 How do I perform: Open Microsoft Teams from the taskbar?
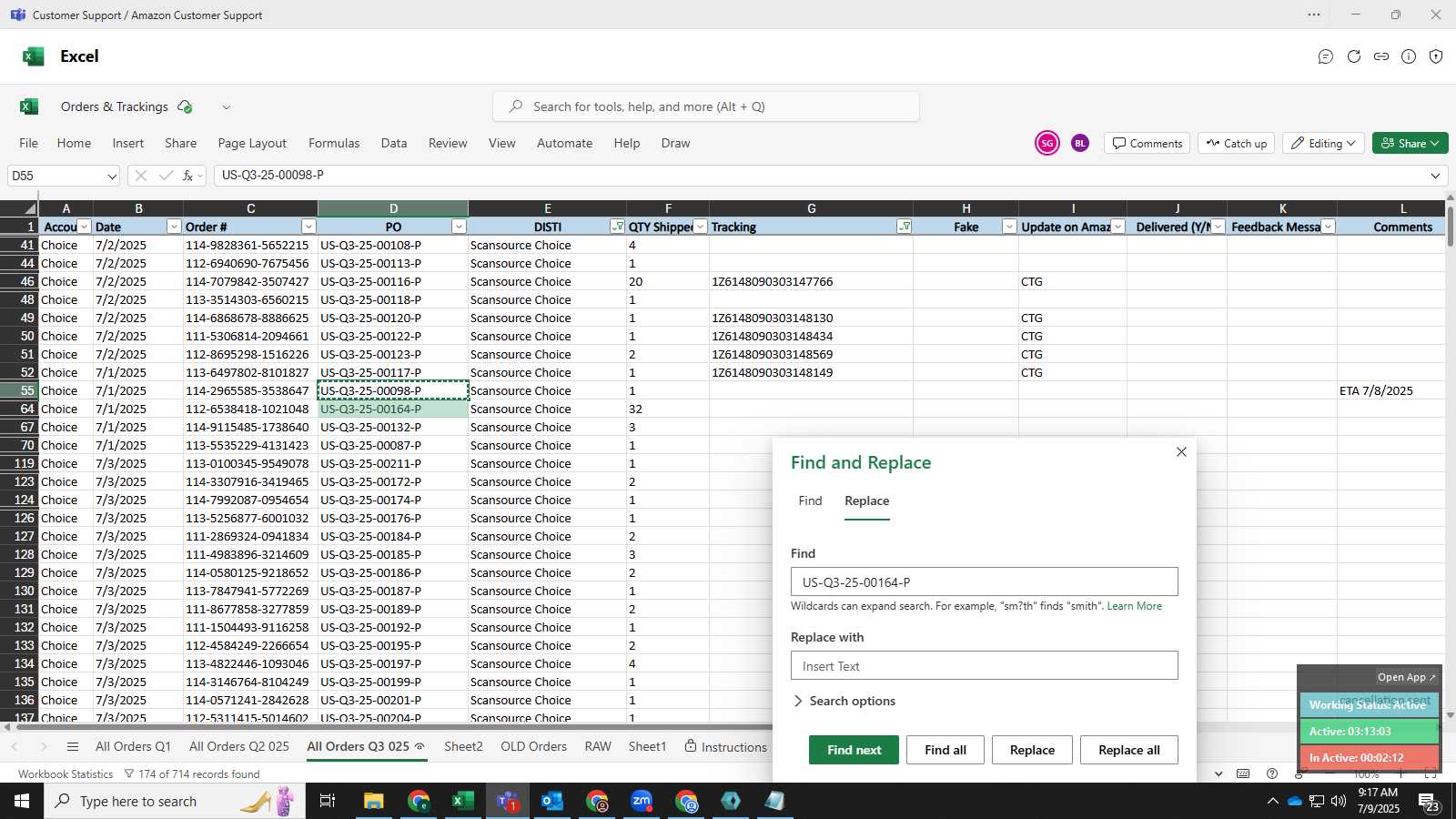(508, 801)
